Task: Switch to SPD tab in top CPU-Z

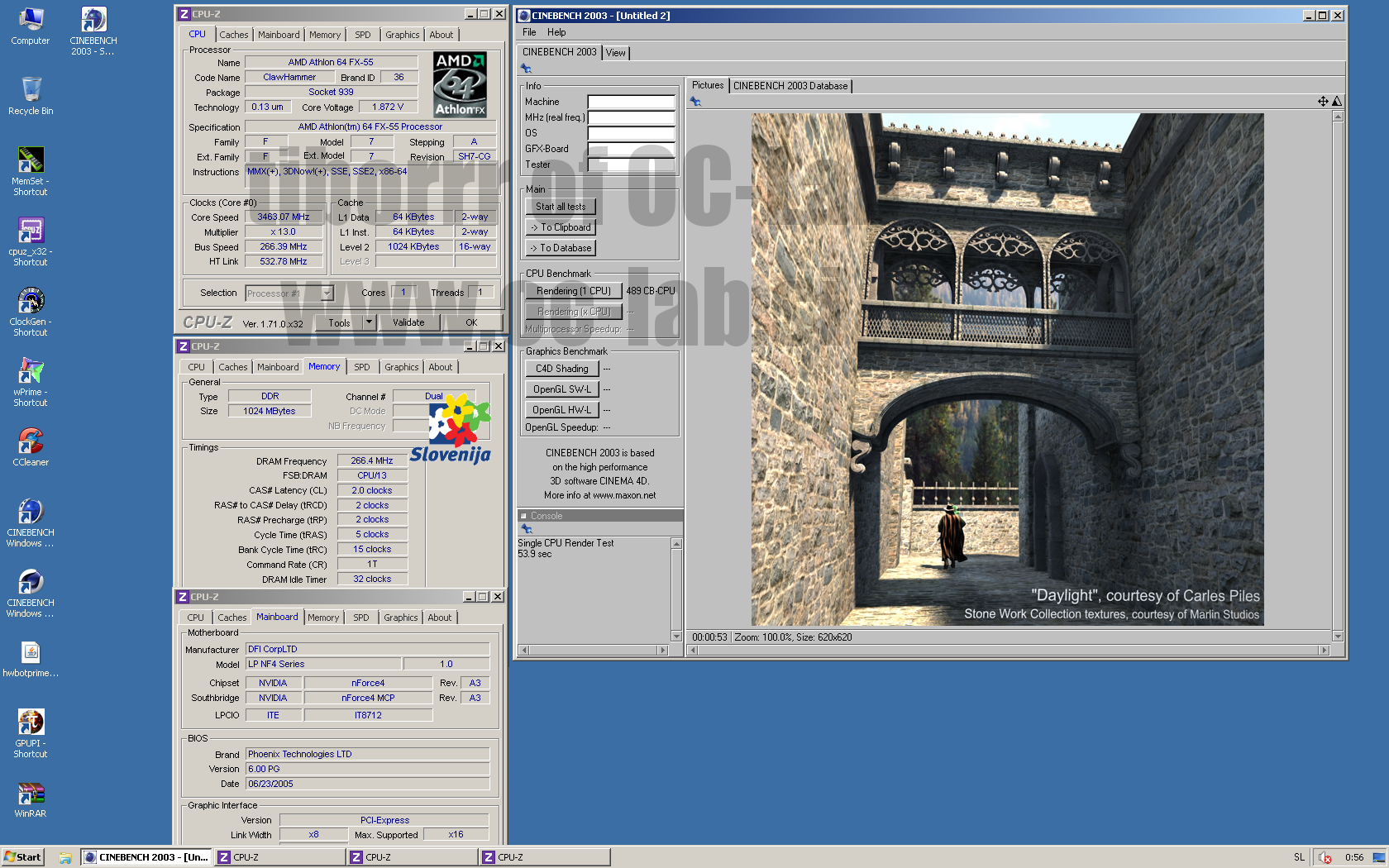Action: pos(362,35)
